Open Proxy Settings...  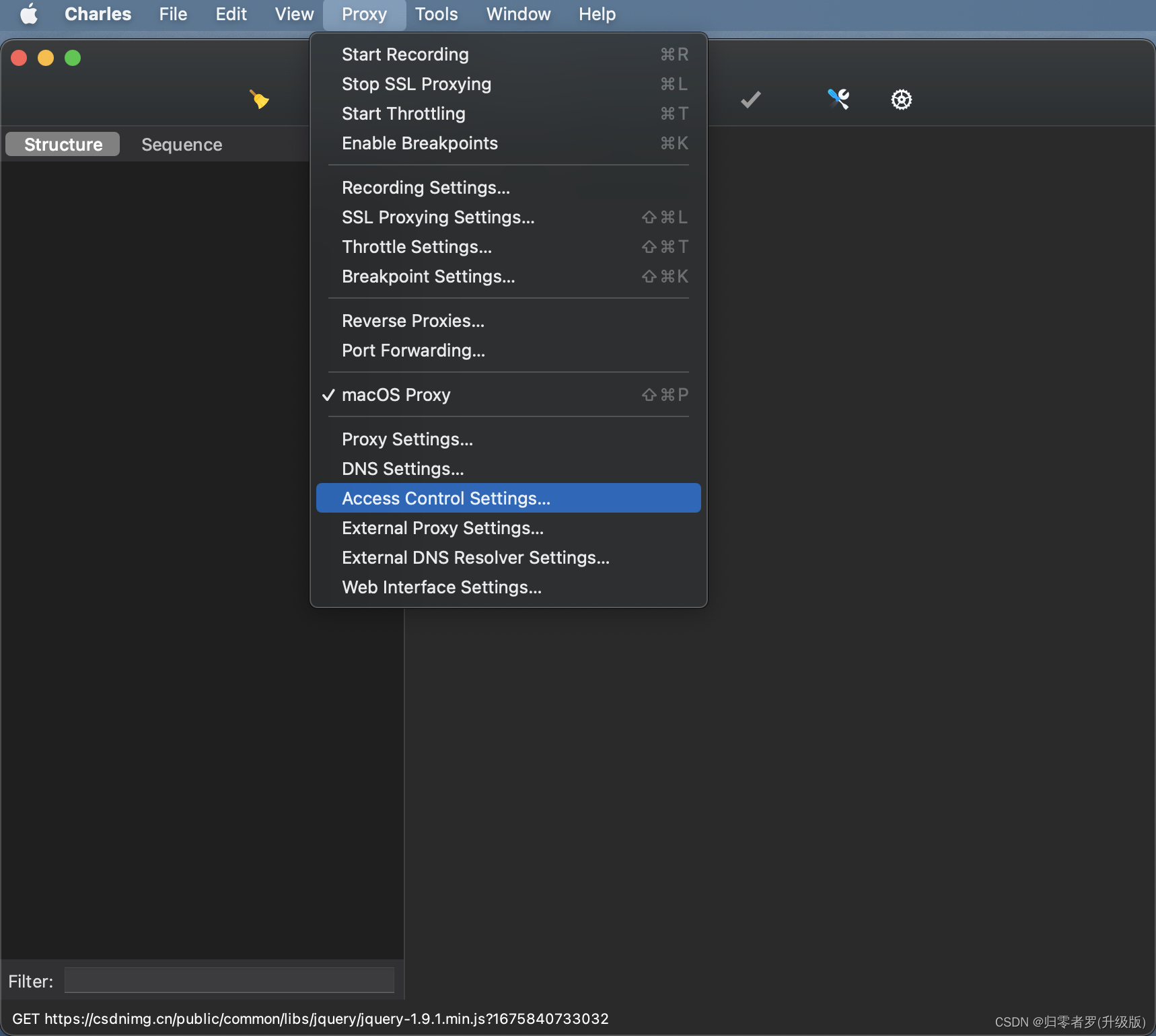coord(509,439)
